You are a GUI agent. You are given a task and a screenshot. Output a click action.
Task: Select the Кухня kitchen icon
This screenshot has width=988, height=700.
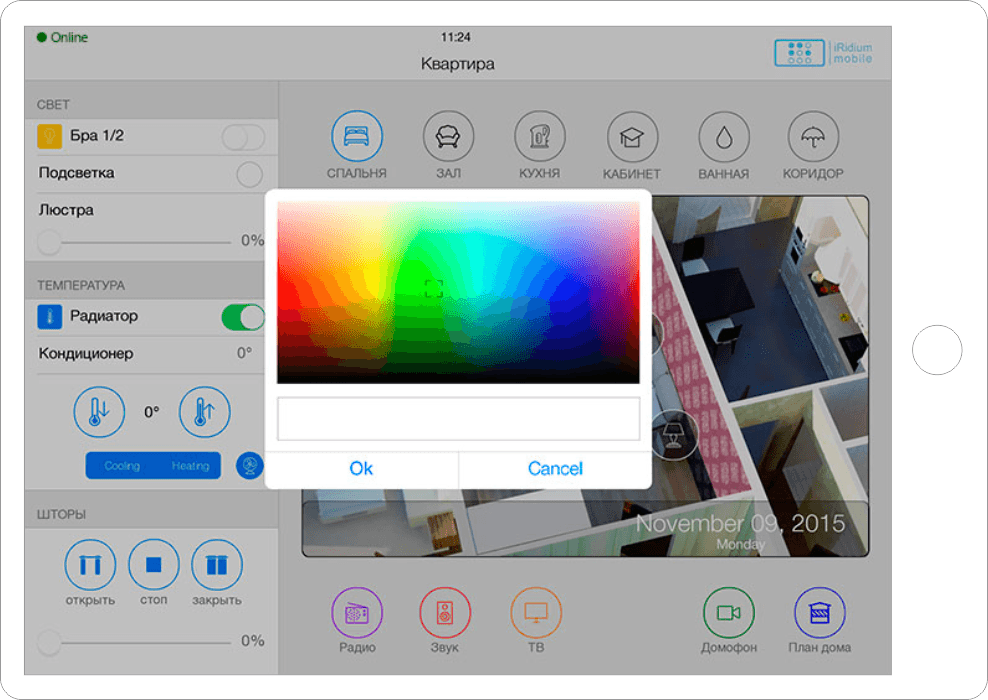click(x=540, y=137)
